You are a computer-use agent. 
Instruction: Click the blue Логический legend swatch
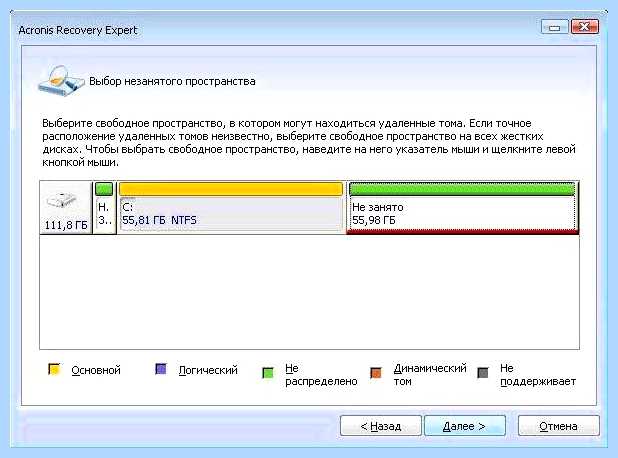point(161,369)
